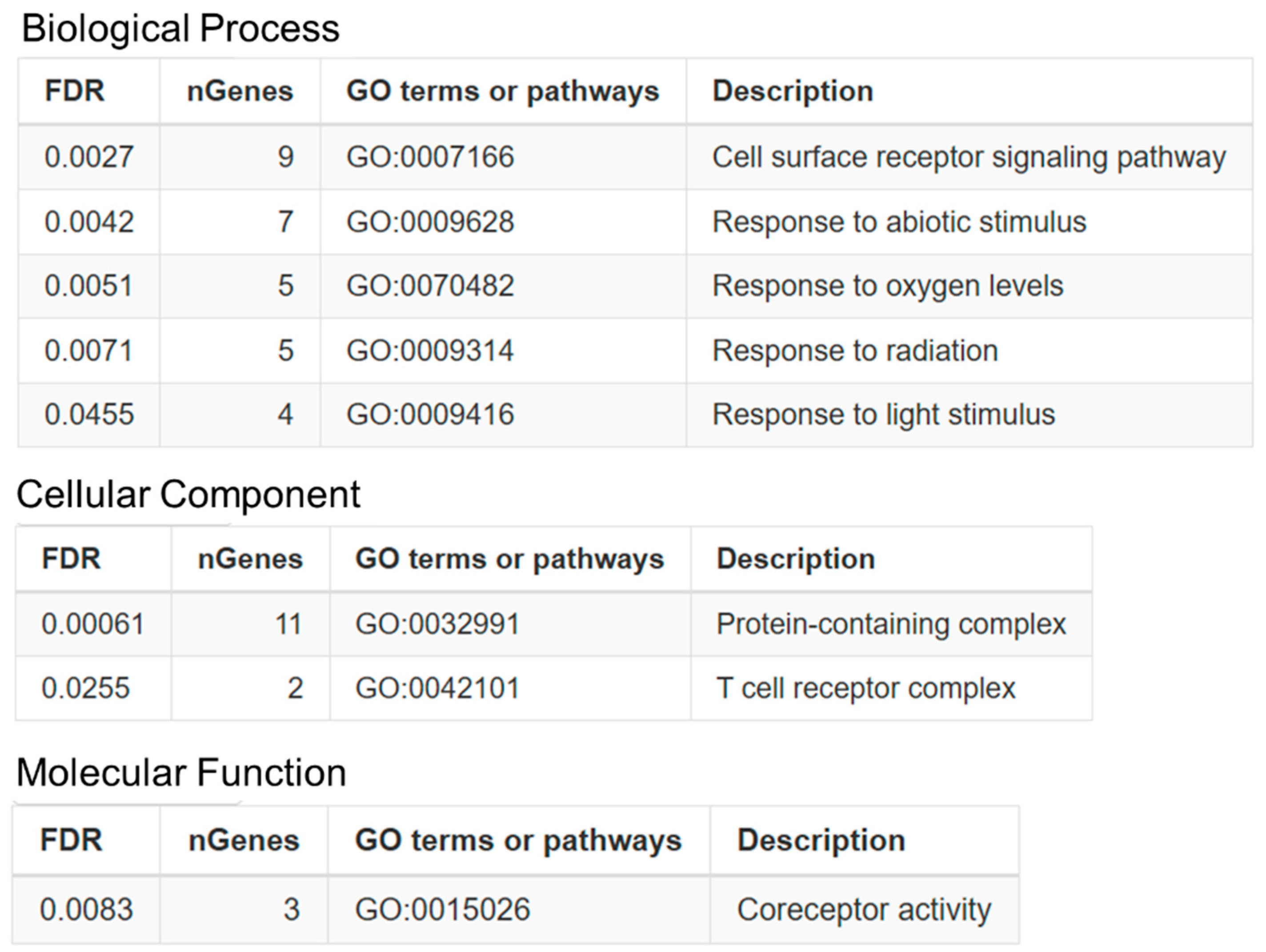1266x952 pixels.
Task: Click Response to radiation description
Action: click(855, 350)
